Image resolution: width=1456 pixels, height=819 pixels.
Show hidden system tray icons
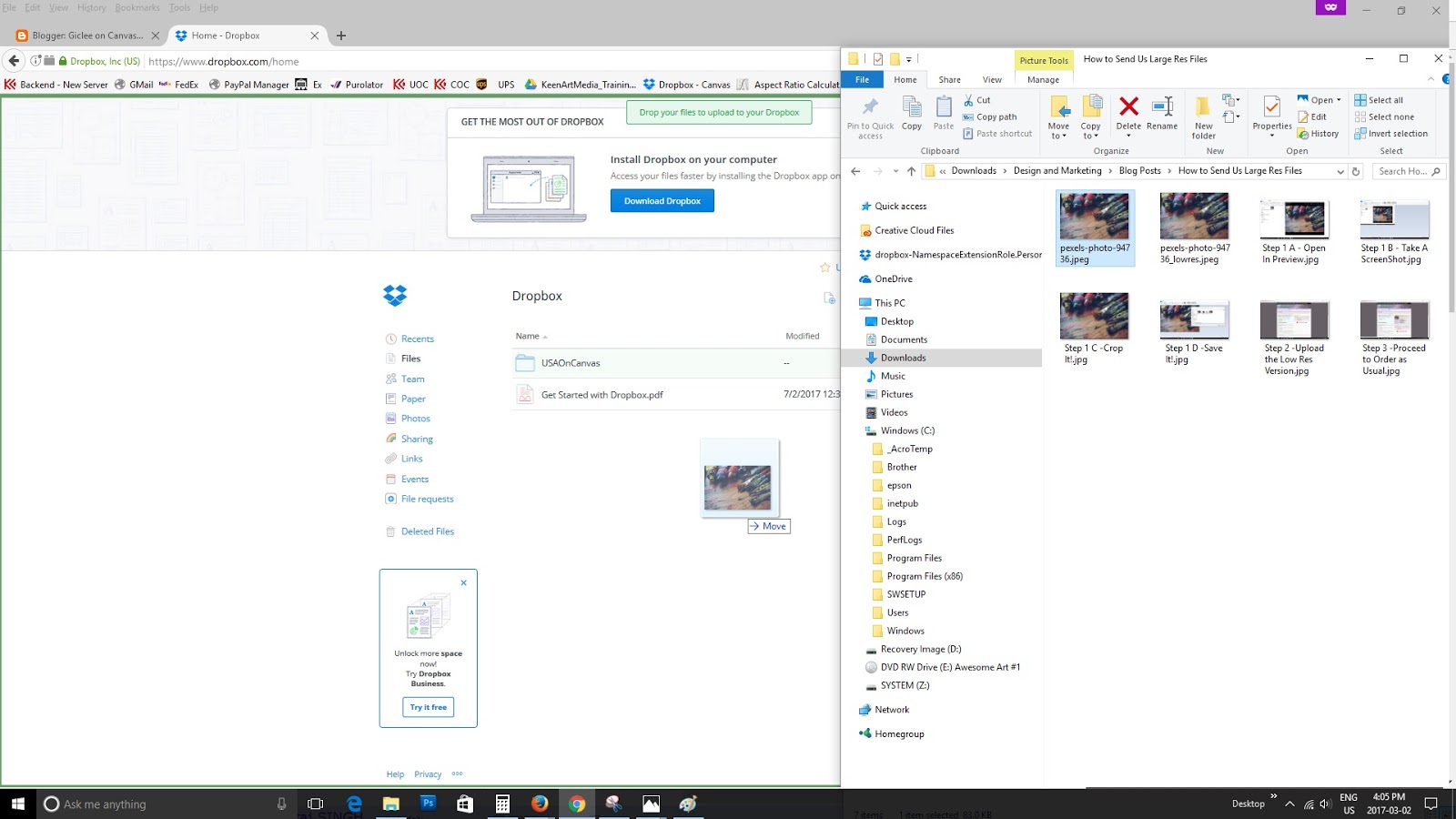(x=1289, y=804)
